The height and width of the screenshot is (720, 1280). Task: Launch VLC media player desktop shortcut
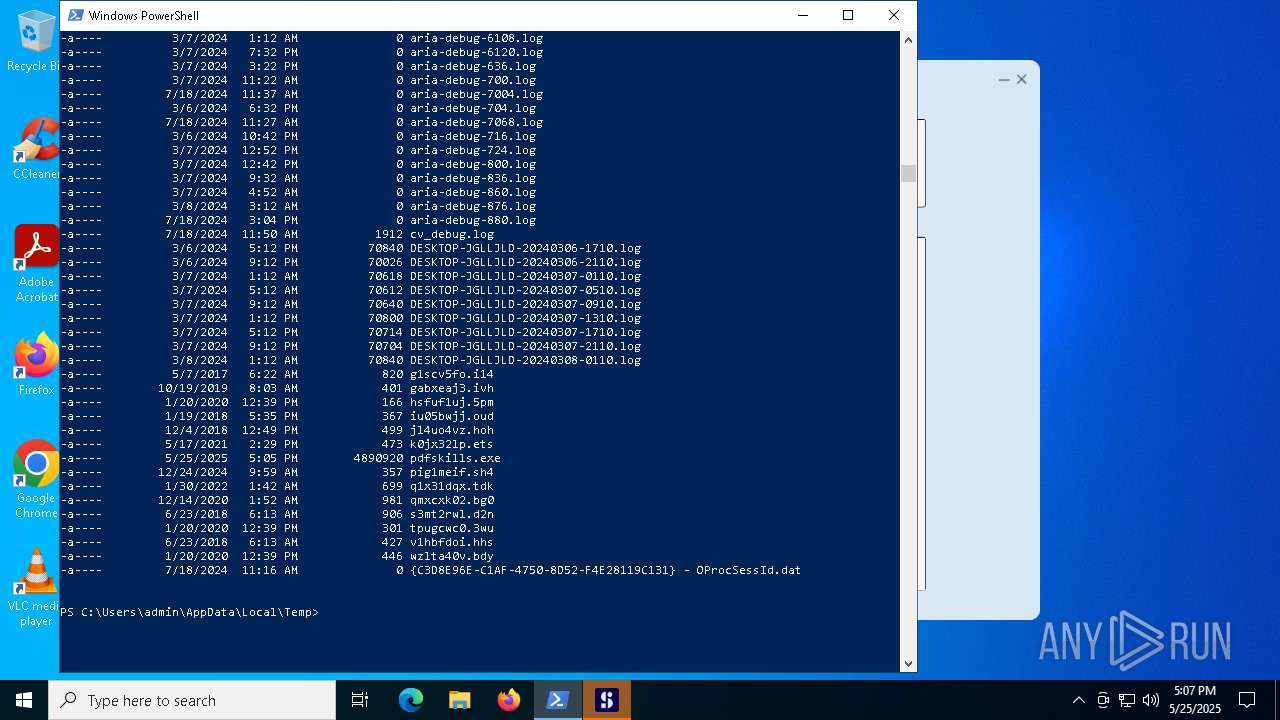36,588
